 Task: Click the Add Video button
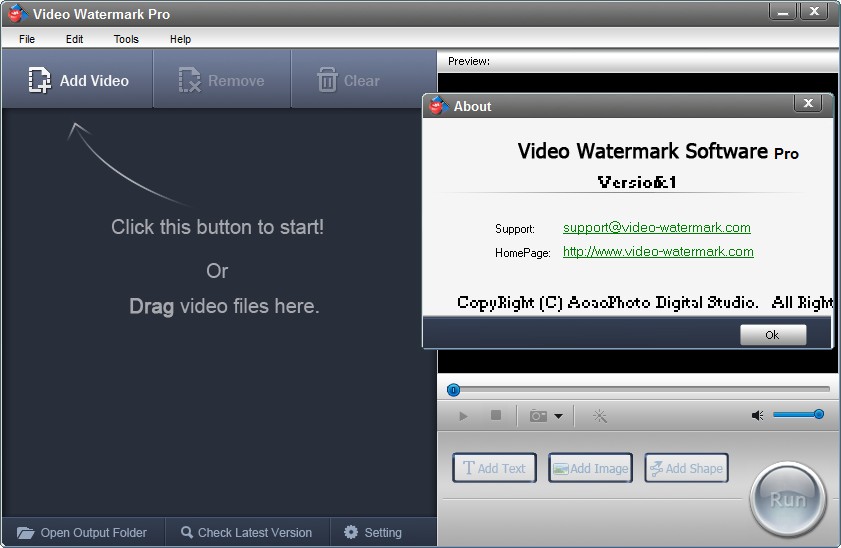pyautogui.click(x=78, y=80)
